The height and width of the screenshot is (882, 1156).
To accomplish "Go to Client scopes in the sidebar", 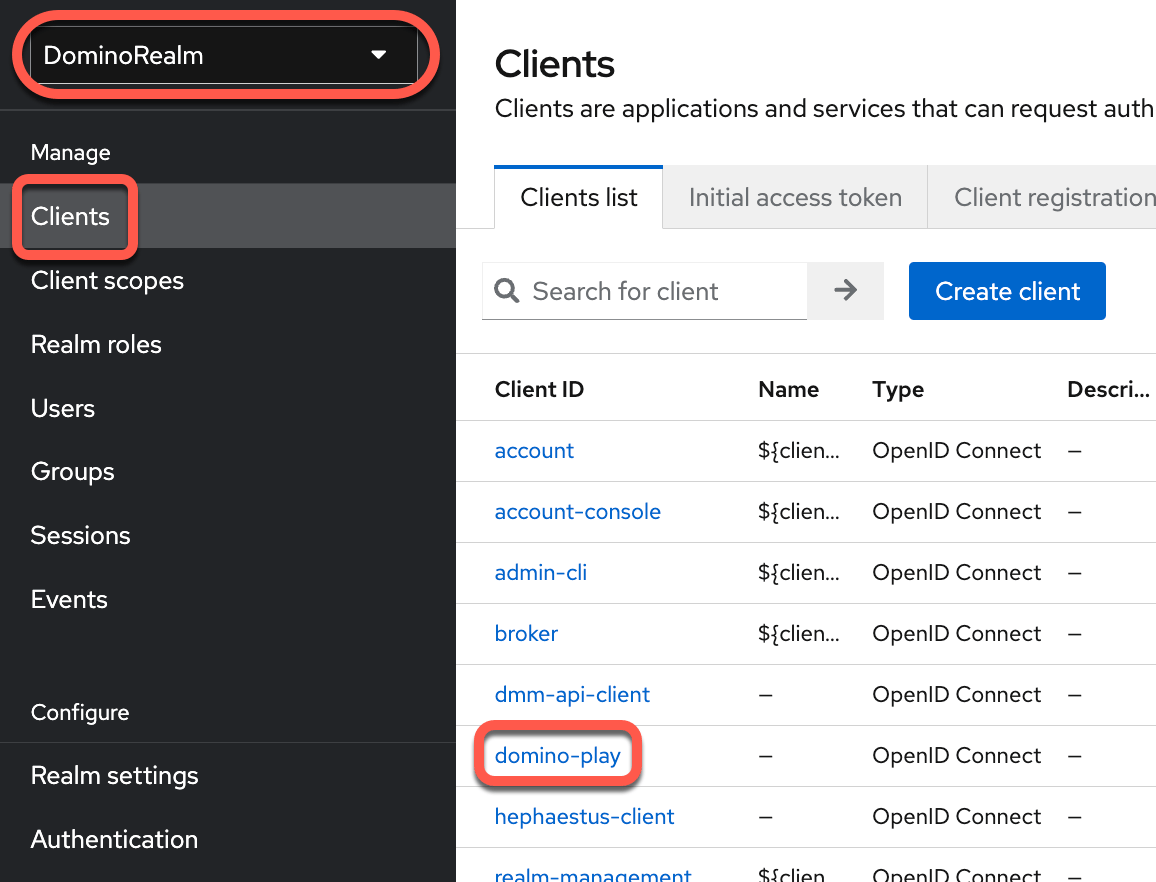I will coord(107,280).
